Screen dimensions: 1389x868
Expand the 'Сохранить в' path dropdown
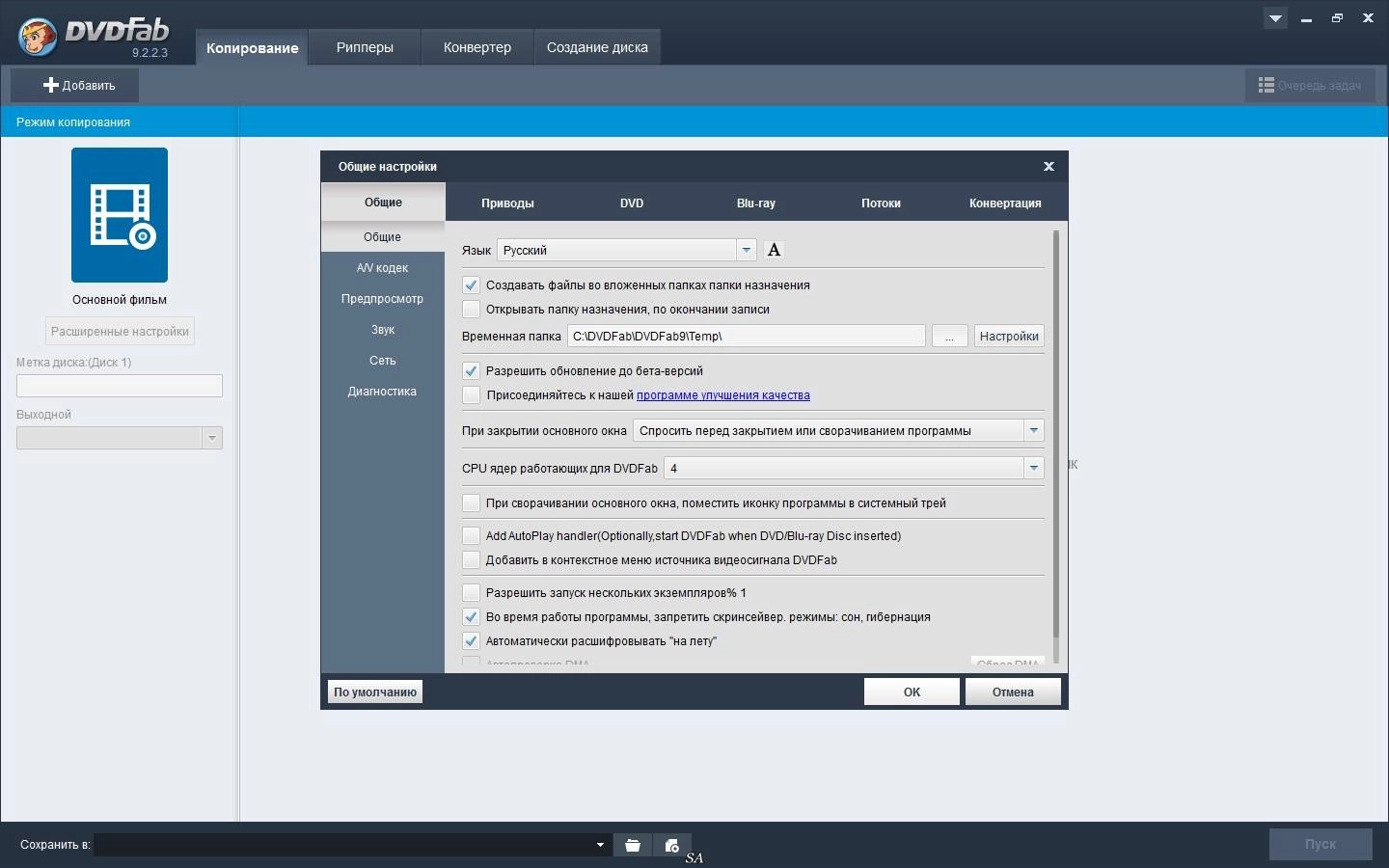pos(600,845)
